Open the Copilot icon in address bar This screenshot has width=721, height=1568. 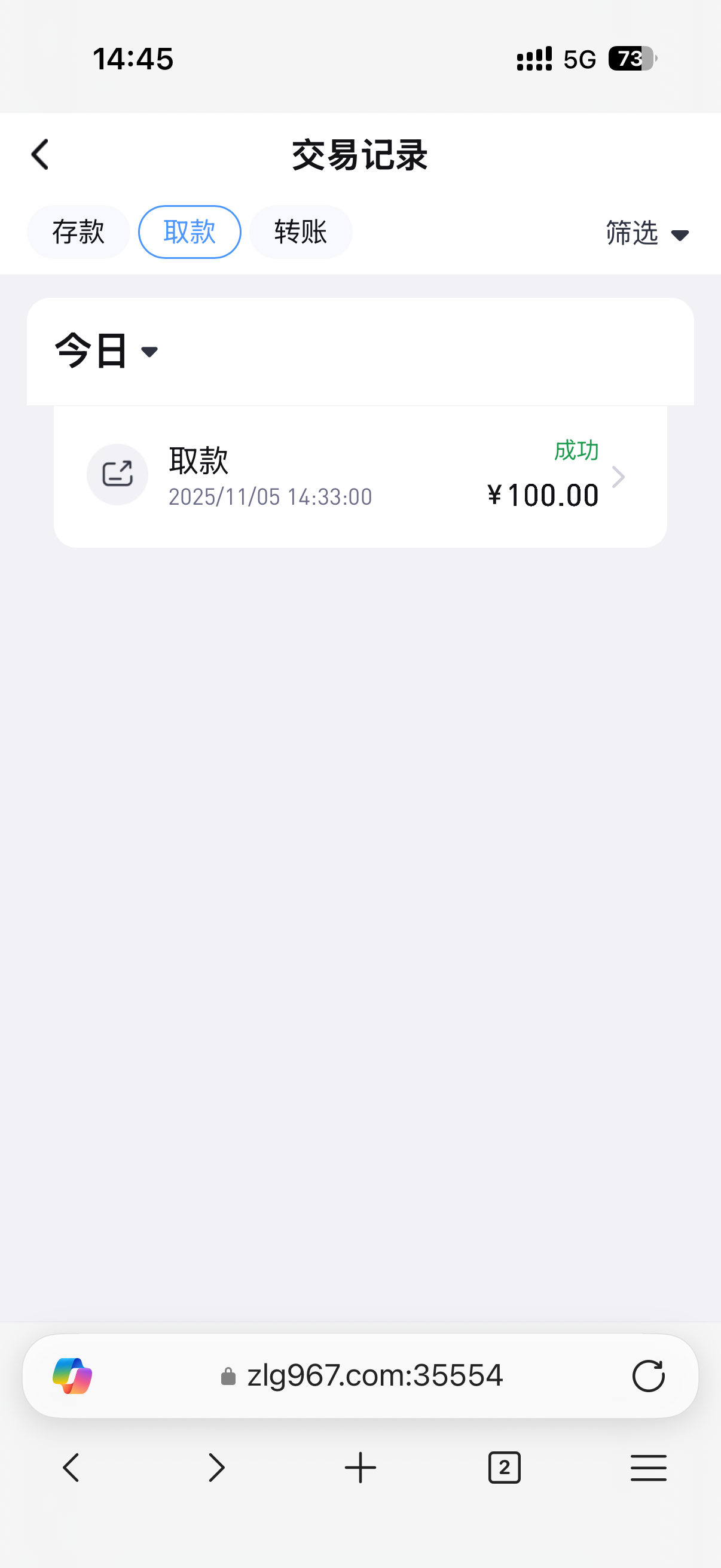coord(72,1375)
